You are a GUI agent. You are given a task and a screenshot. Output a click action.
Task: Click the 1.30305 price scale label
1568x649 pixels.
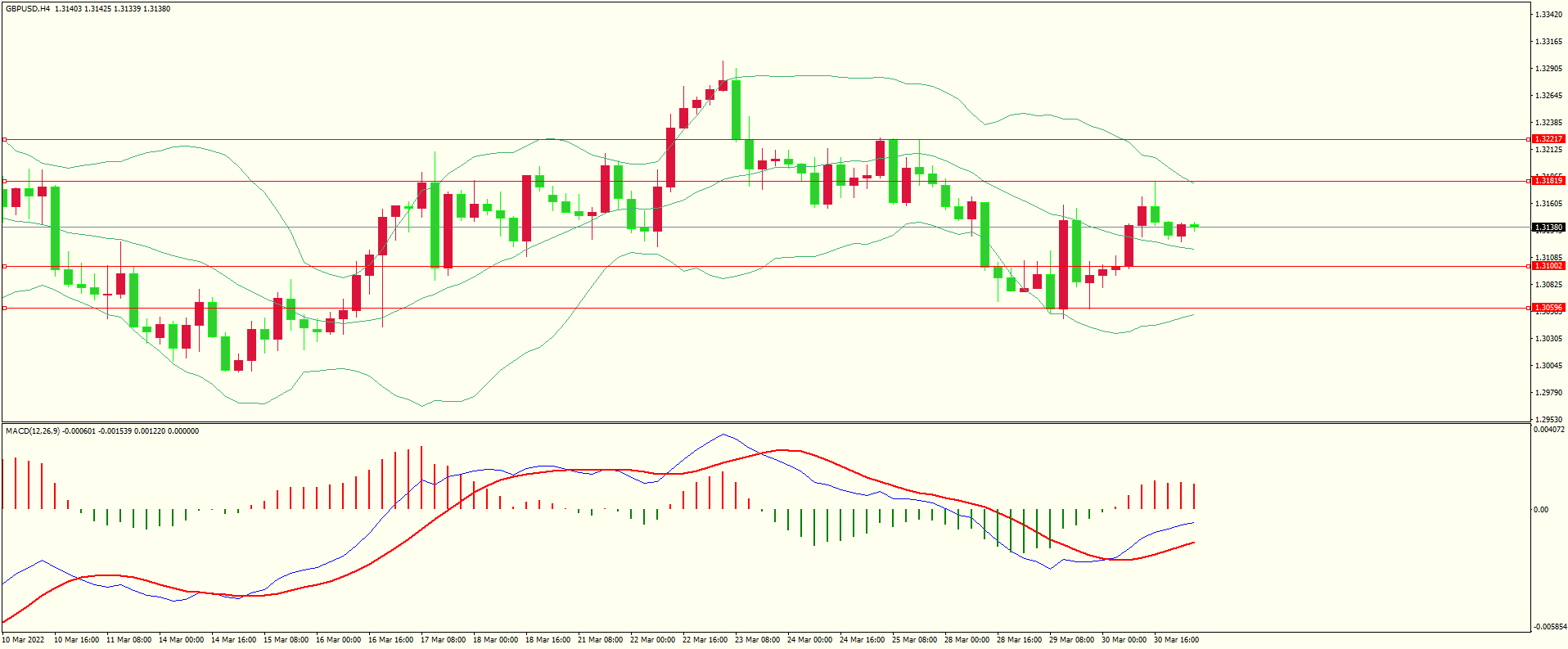[x=1548, y=339]
